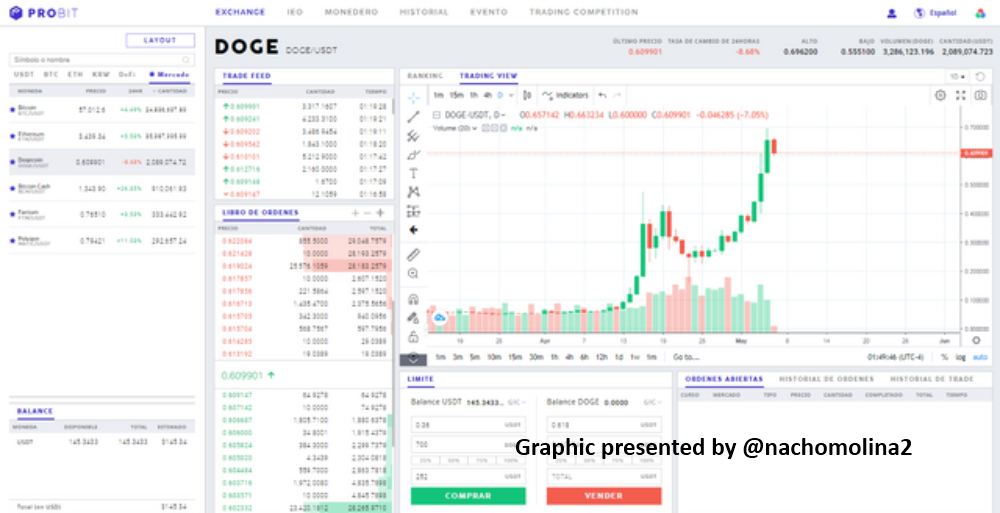
Task: Open the Trading Competition menu
Action: click(x=583, y=12)
